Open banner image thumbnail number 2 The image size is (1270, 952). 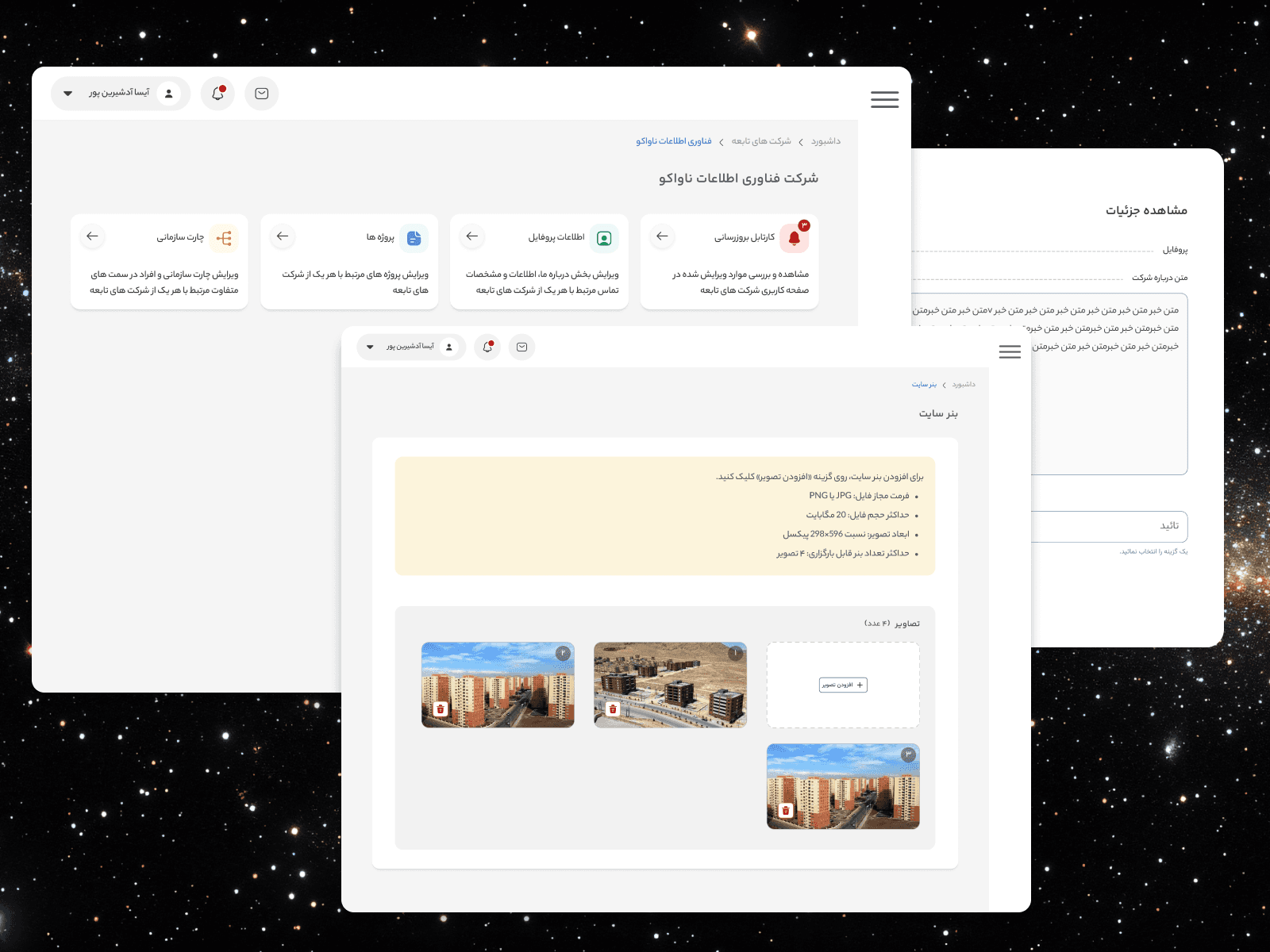coord(498,685)
